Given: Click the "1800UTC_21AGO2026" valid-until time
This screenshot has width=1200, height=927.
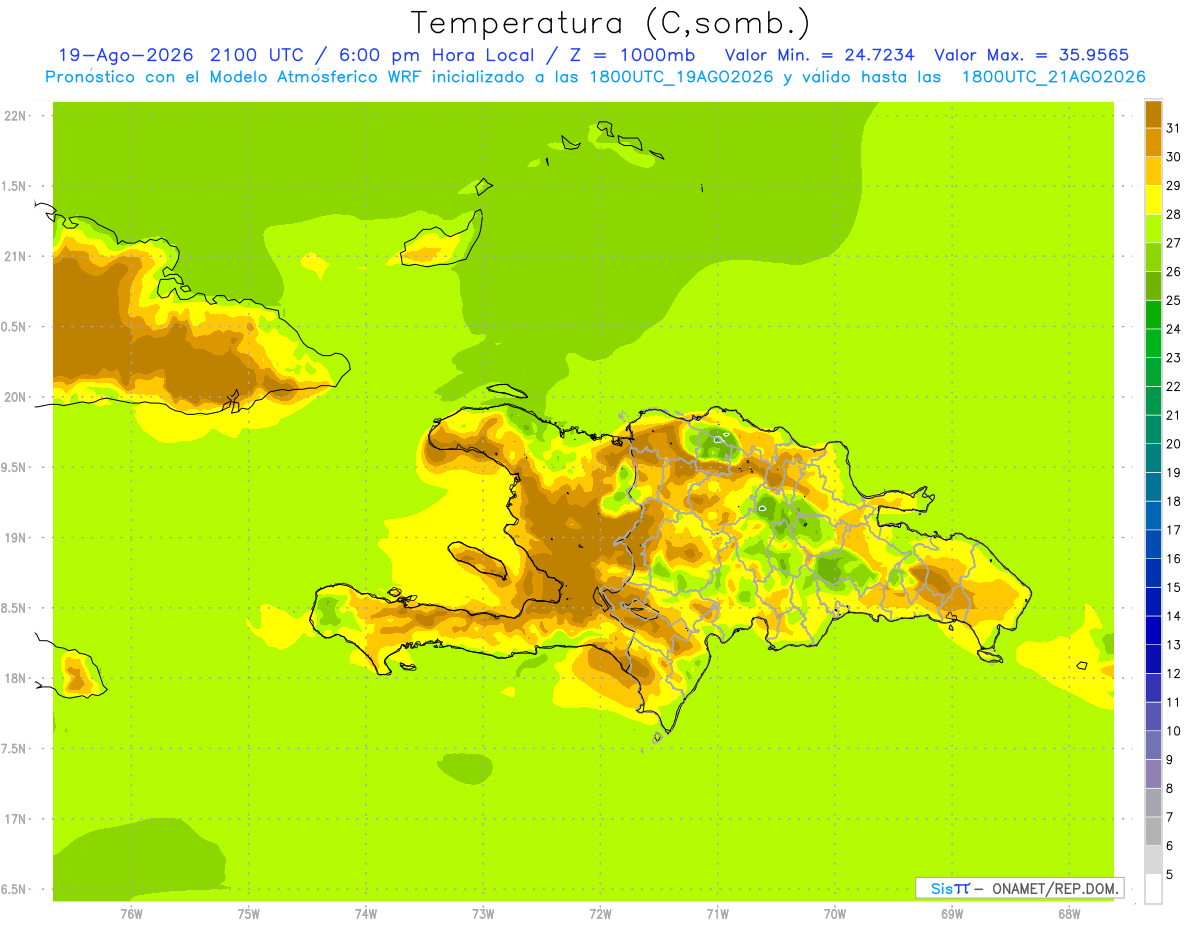Looking at the screenshot, I should point(1053,77).
